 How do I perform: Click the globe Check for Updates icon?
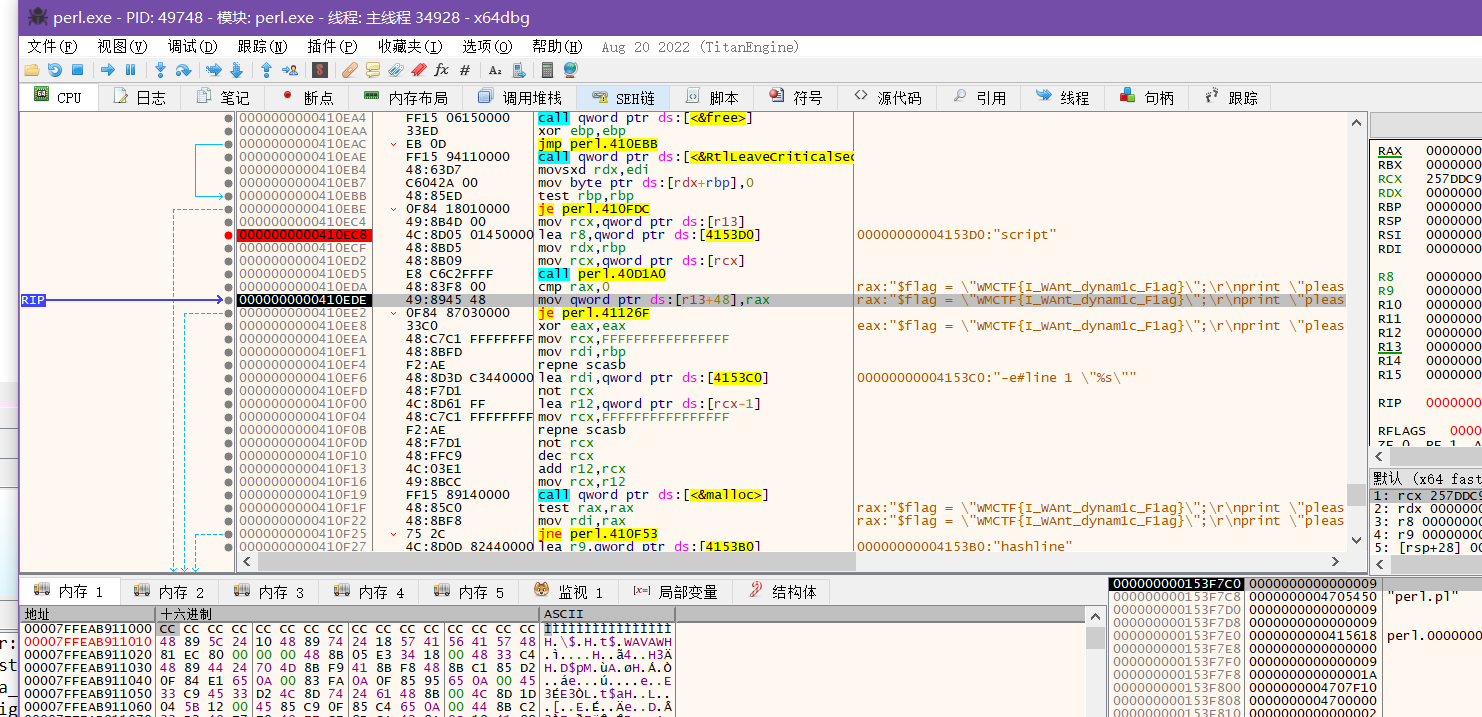570,70
